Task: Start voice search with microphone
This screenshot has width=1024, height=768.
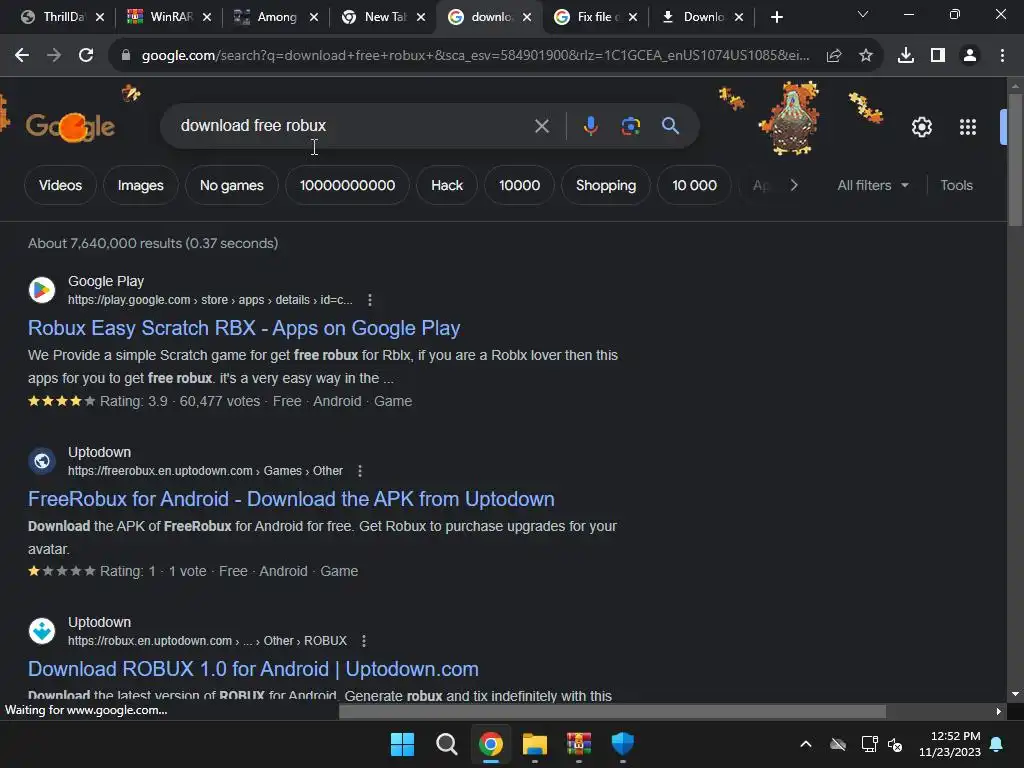Action: (590, 125)
